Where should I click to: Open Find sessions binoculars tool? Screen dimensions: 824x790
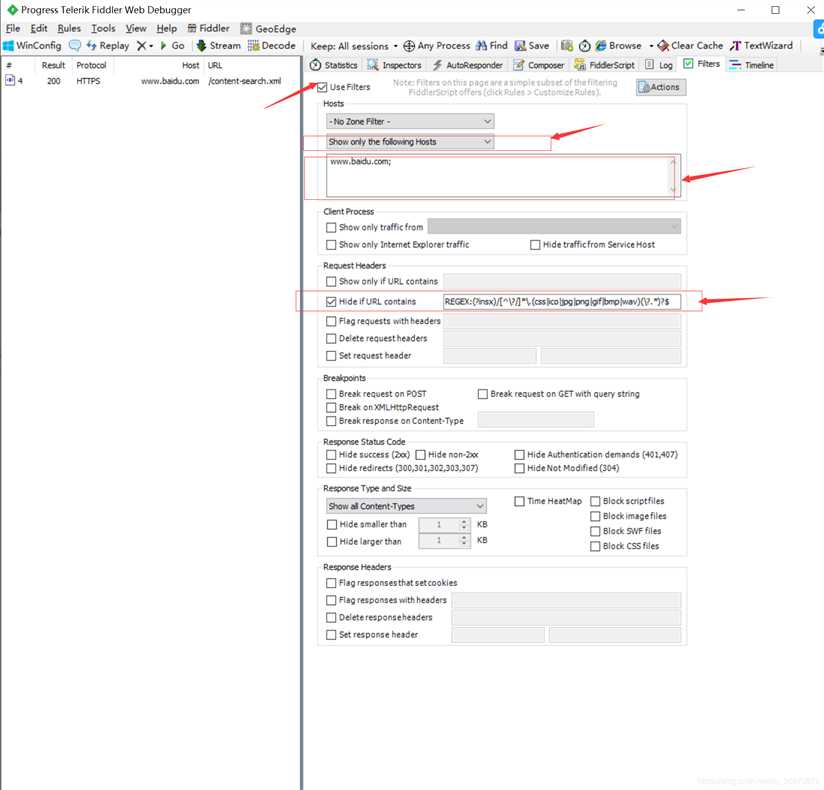(491, 46)
